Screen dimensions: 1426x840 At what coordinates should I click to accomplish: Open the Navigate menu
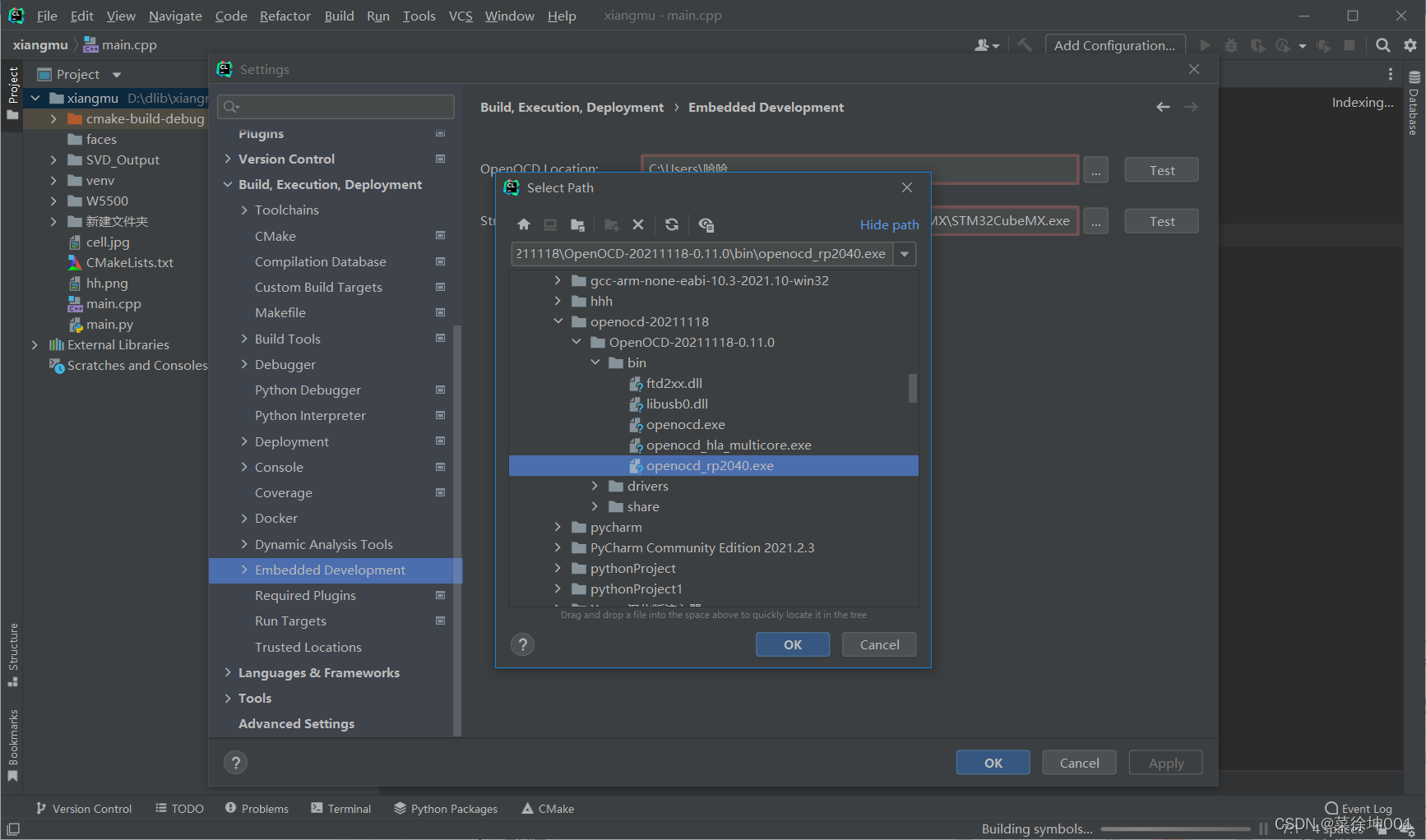point(175,16)
